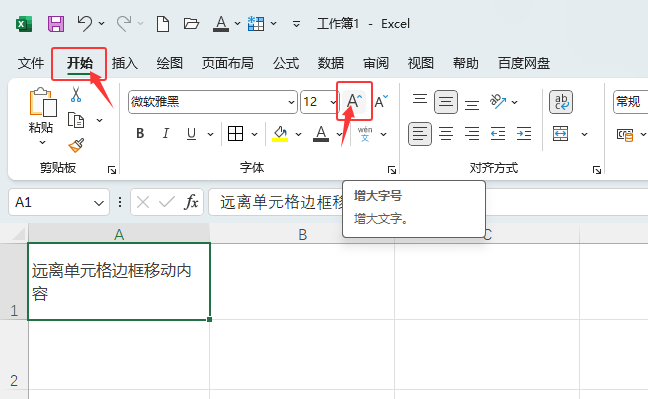Confirm entry with the checkmark icon
The height and width of the screenshot is (399, 648).
point(167,202)
